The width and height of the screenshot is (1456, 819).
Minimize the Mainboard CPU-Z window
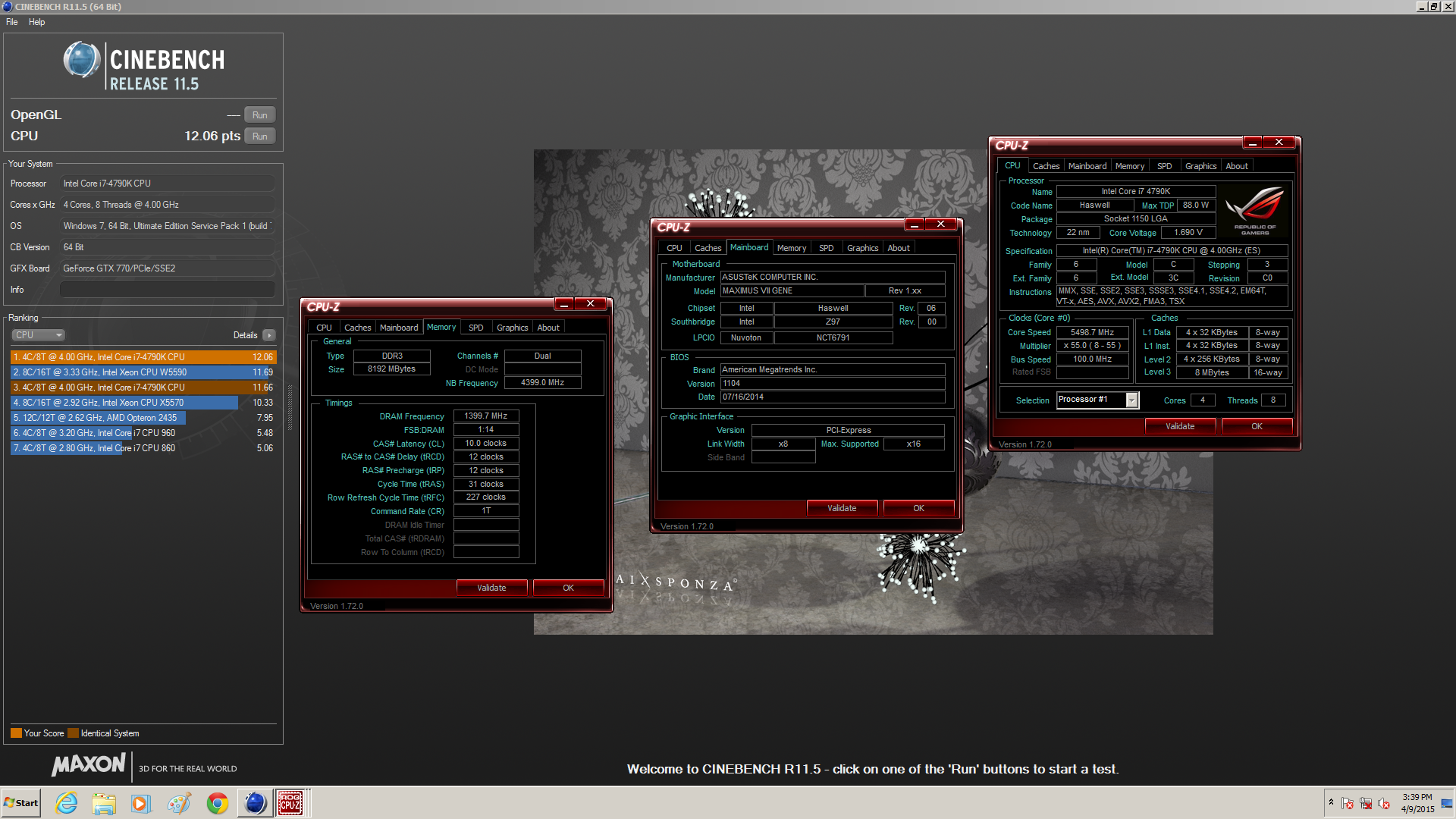pyautogui.click(x=915, y=225)
